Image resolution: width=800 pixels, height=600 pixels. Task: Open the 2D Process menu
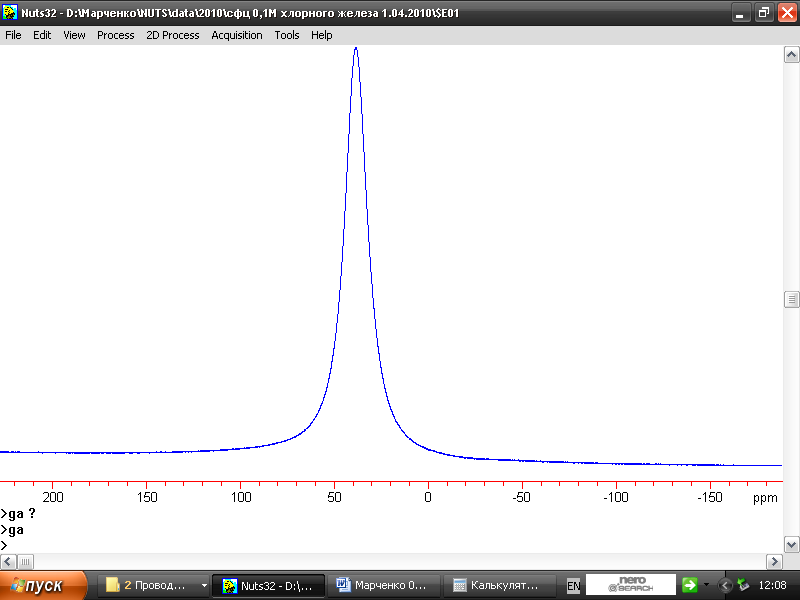tap(172, 35)
